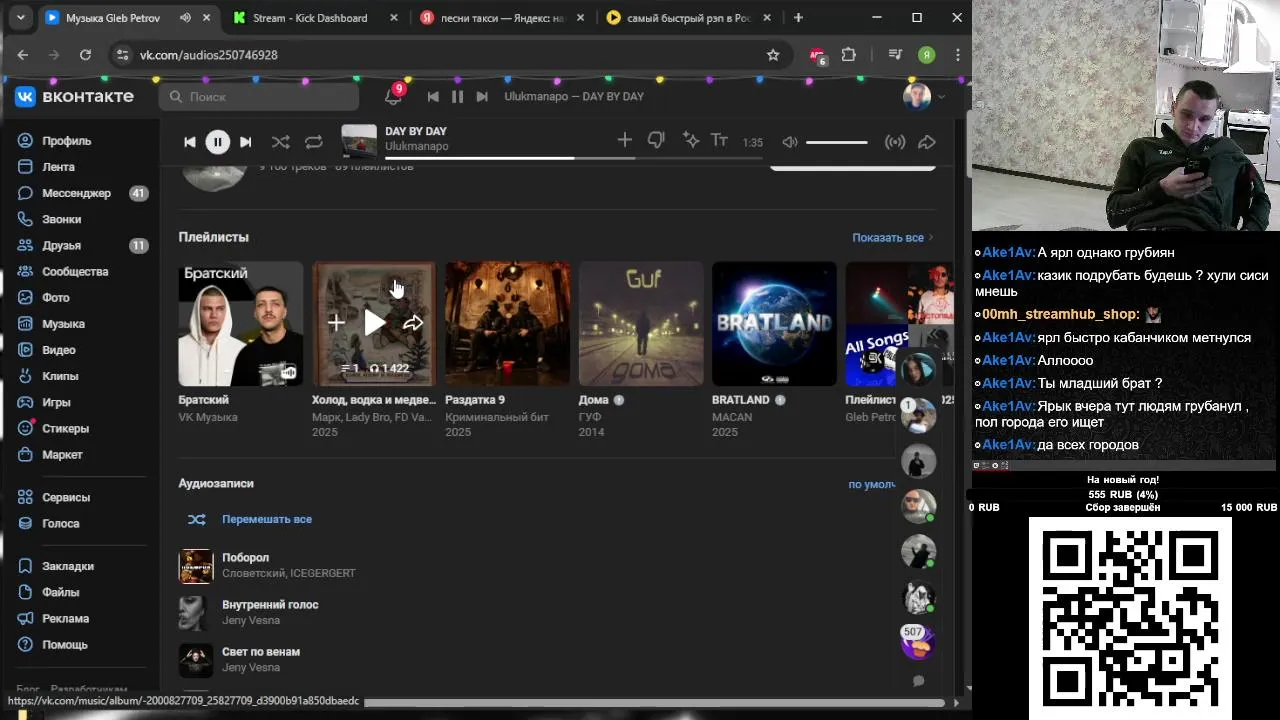Click Показать все next to Плейлисты
The height and width of the screenshot is (720, 1280).
point(892,238)
